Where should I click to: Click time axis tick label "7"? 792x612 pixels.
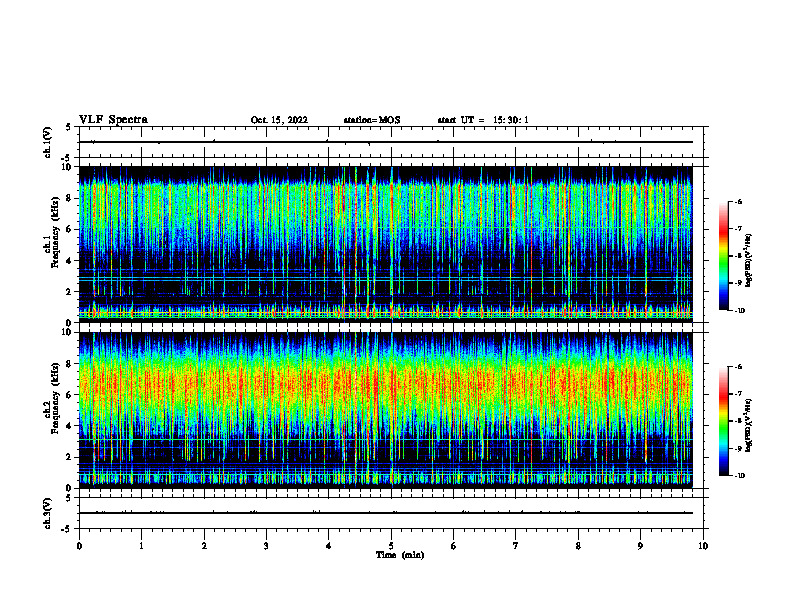(516, 546)
